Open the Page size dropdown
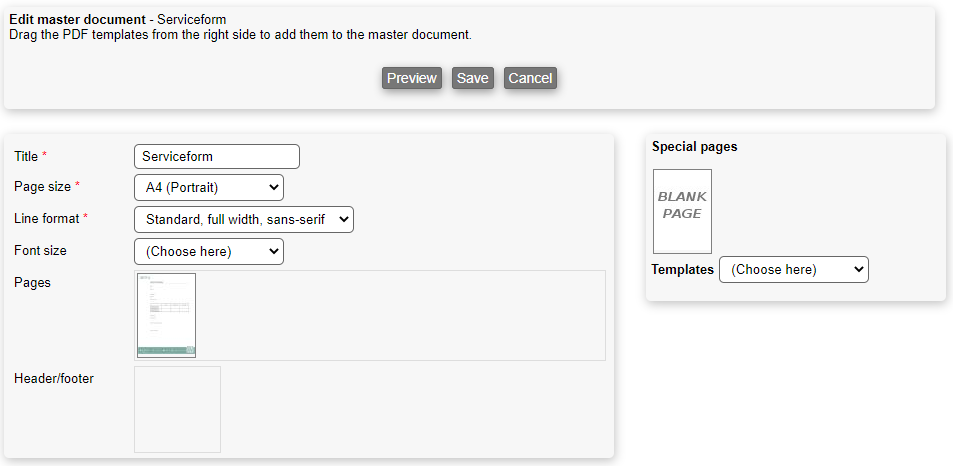This screenshot has width=953, height=466. coord(208,187)
